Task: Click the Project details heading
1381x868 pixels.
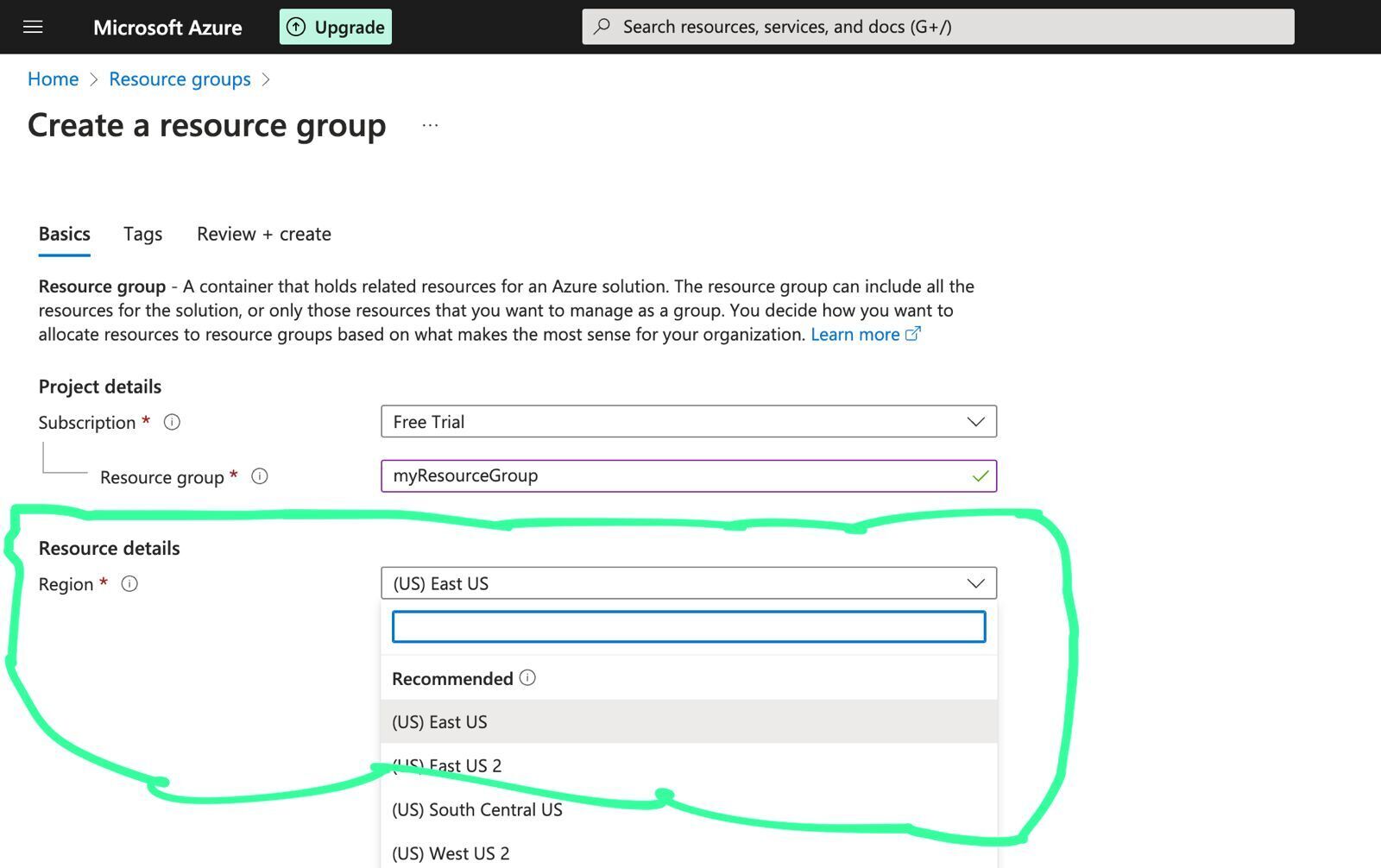Action: click(100, 387)
